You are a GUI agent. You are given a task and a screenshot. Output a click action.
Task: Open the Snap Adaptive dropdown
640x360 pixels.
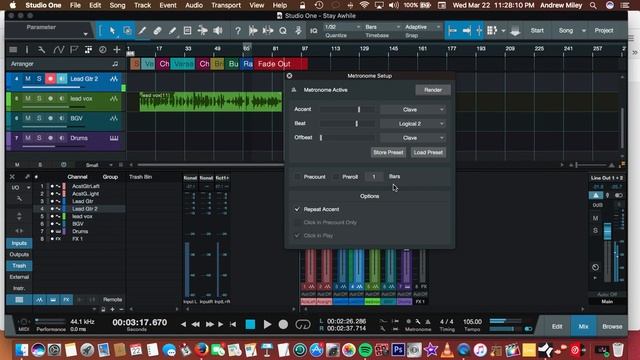[x=422, y=27]
